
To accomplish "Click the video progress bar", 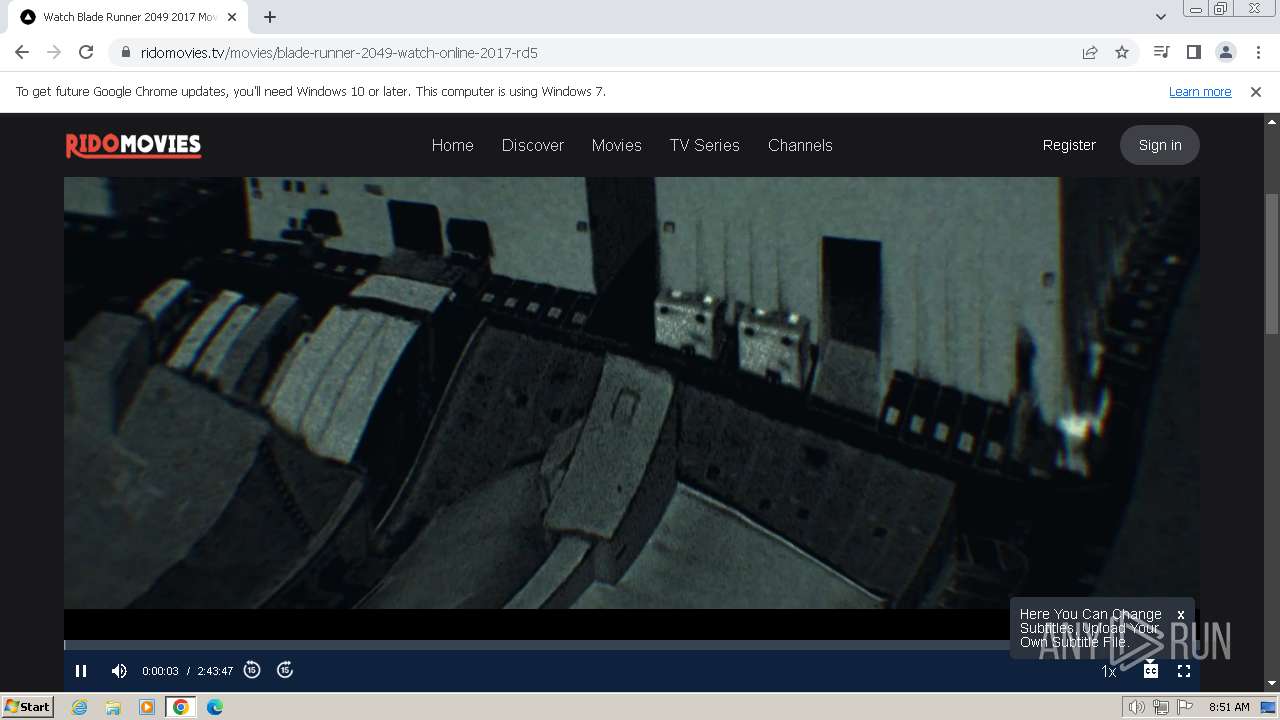I will click(x=632, y=645).
